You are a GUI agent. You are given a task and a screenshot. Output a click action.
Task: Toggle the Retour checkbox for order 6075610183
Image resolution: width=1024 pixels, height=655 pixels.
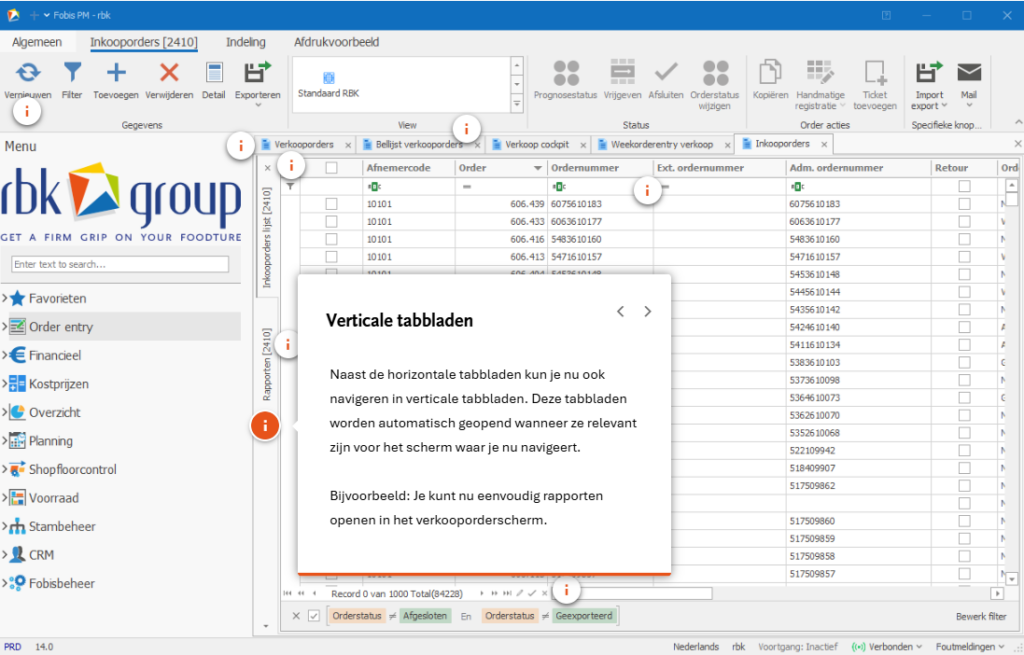coord(964,204)
